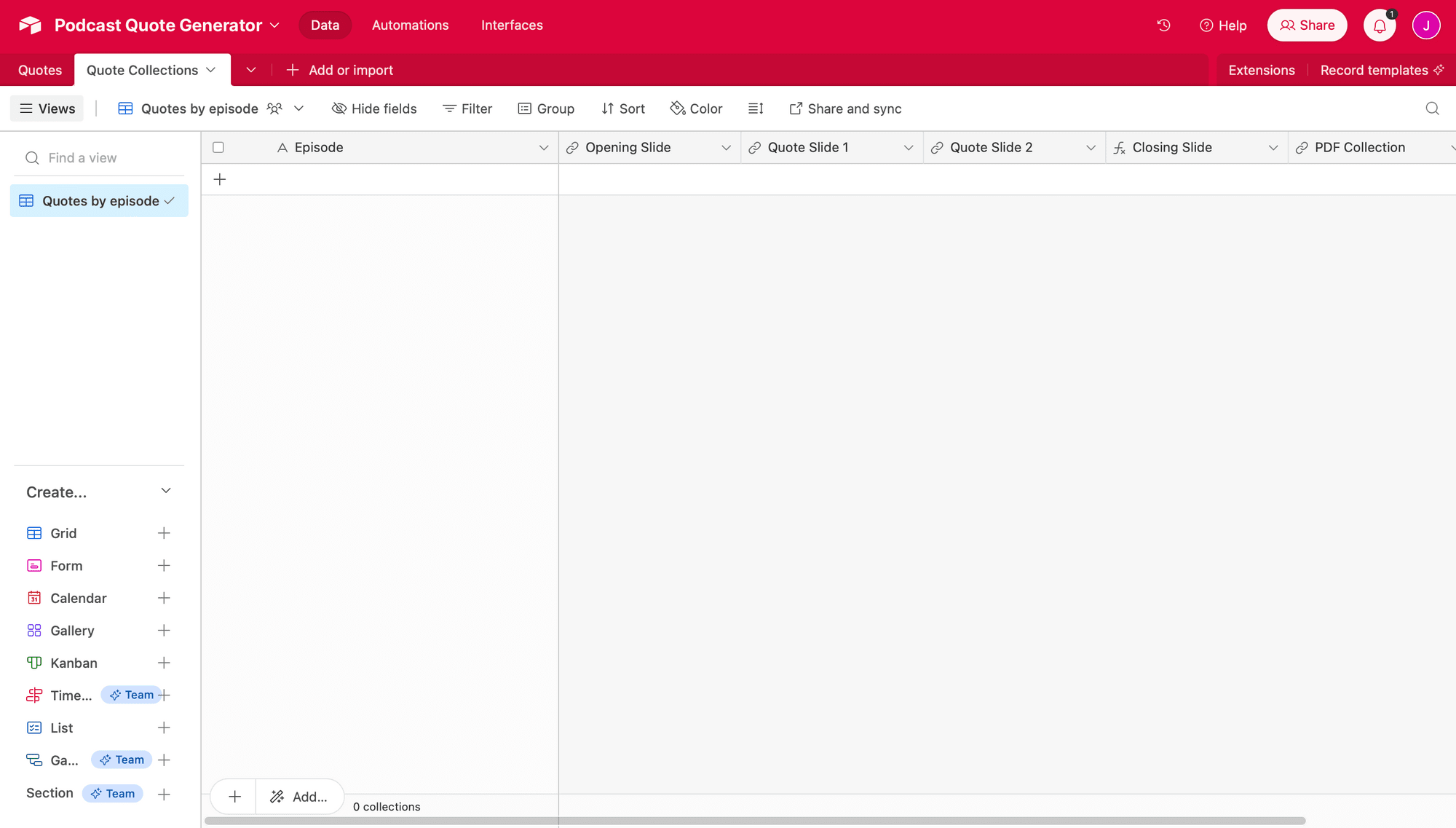Switch to the Quotes table tab
The image size is (1456, 828).
40,70
